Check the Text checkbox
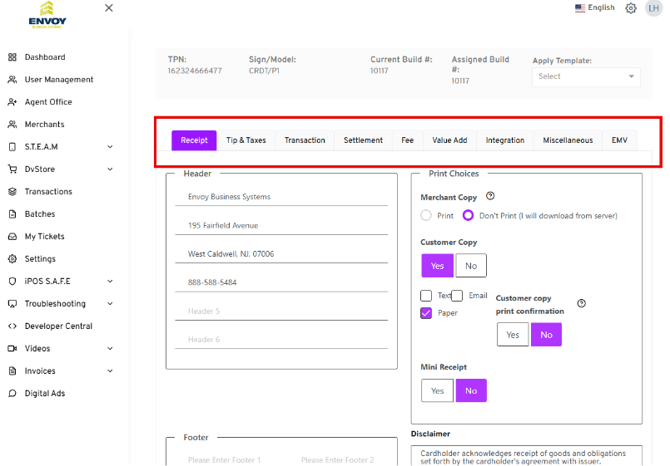670x466 pixels. click(x=426, y=296)
